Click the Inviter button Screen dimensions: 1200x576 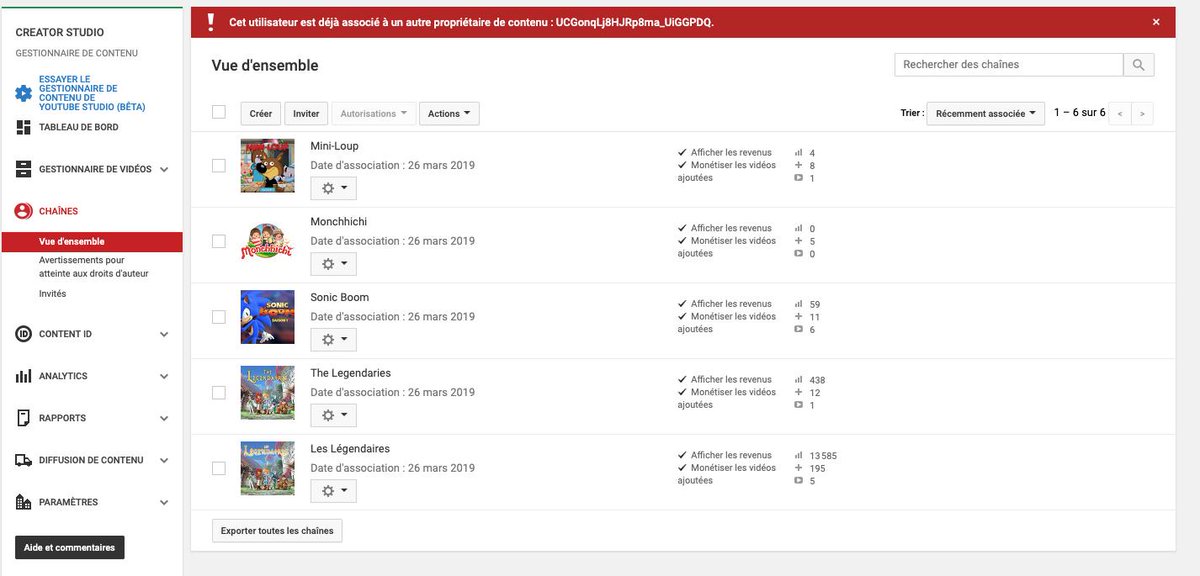306,114
